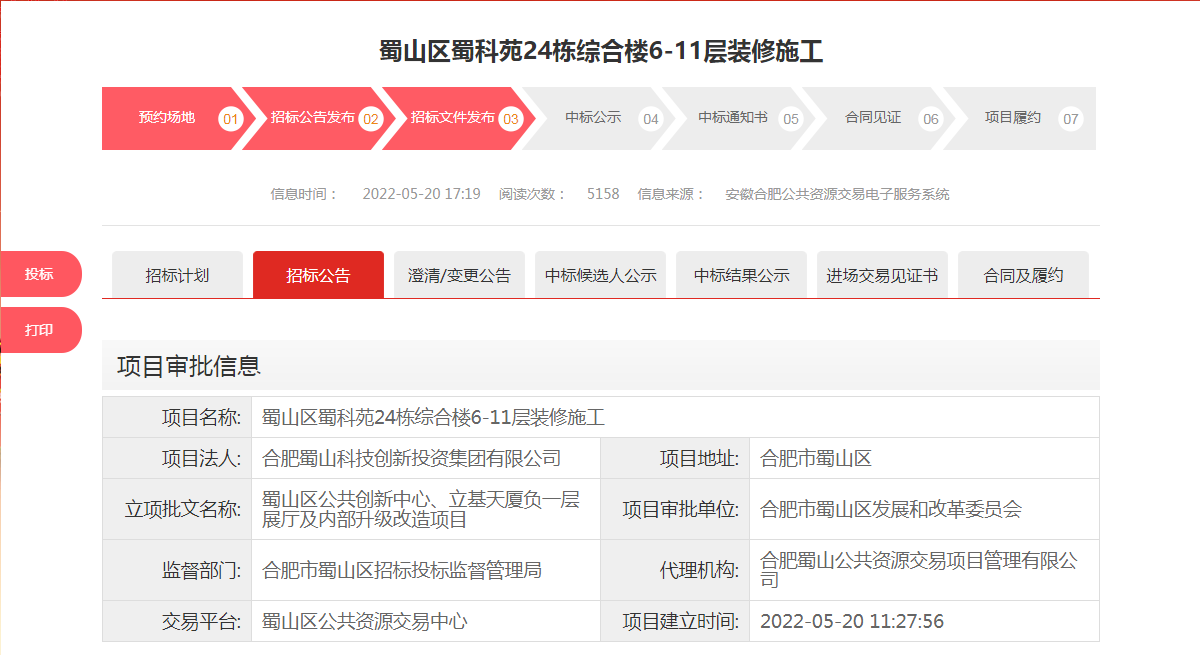The height and width of the screenshot is (655, 1200).
Task: Open the 进场交易见证书 tab
Action: [x=882, y=275]
